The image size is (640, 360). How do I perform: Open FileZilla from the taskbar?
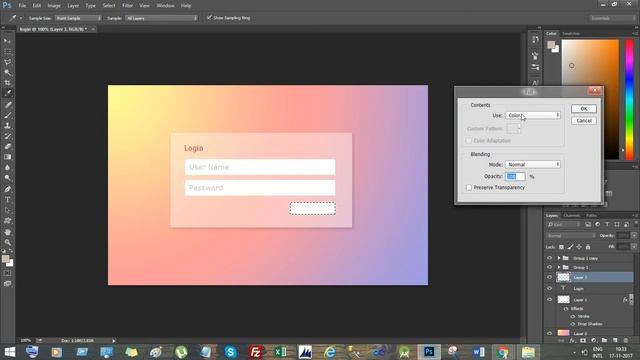point(256,352)
